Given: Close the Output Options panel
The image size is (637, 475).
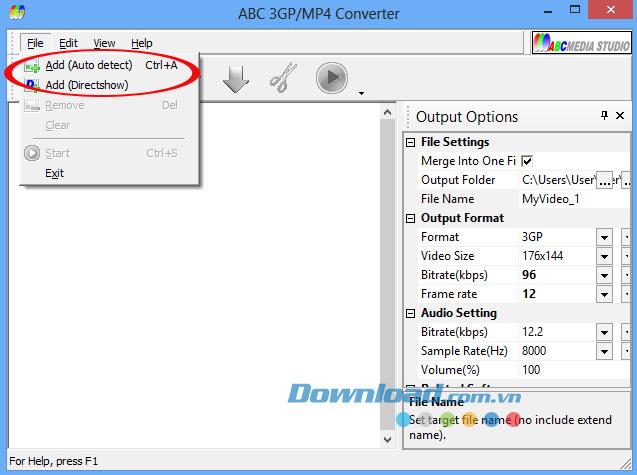Looking at the screenshot, I should (x=620, y=116).
